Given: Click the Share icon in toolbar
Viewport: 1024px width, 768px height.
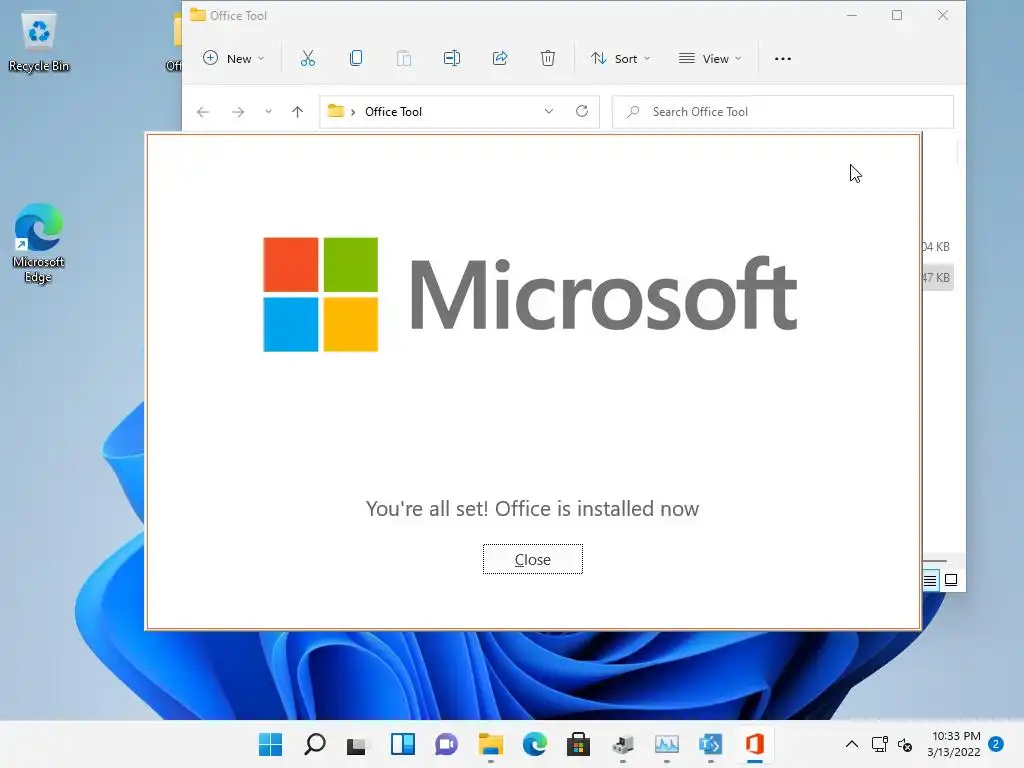Looking at the screenshot, I should coord(500,59).
